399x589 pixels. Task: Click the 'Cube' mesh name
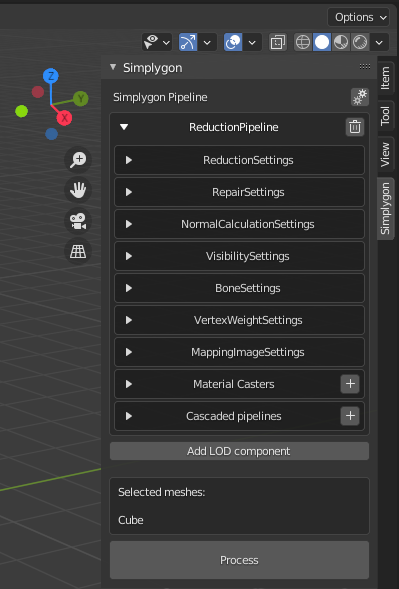(x=131, y=520)
